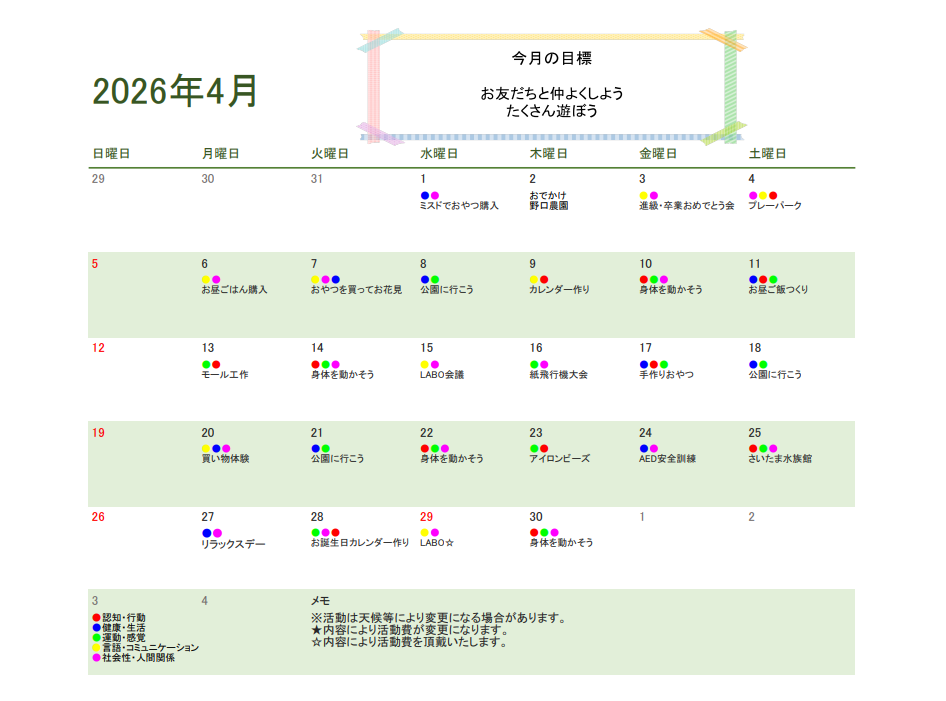Click the 日曜日 column header
This screenshot has width=946, height=701.
coord(111,154)
